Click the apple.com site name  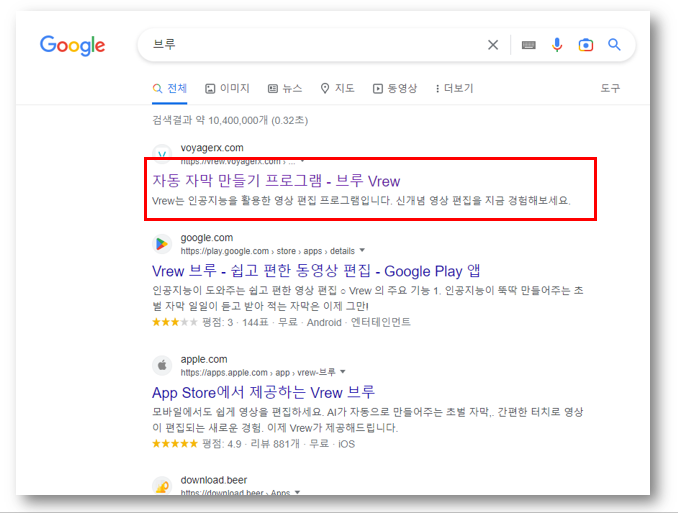pos(204,359)
